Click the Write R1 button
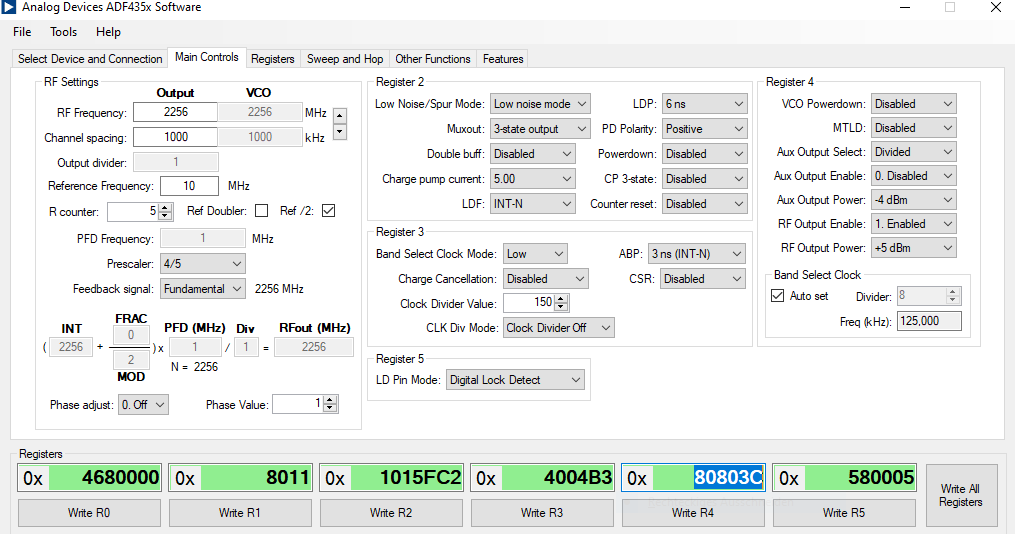 tap(240, 513)
